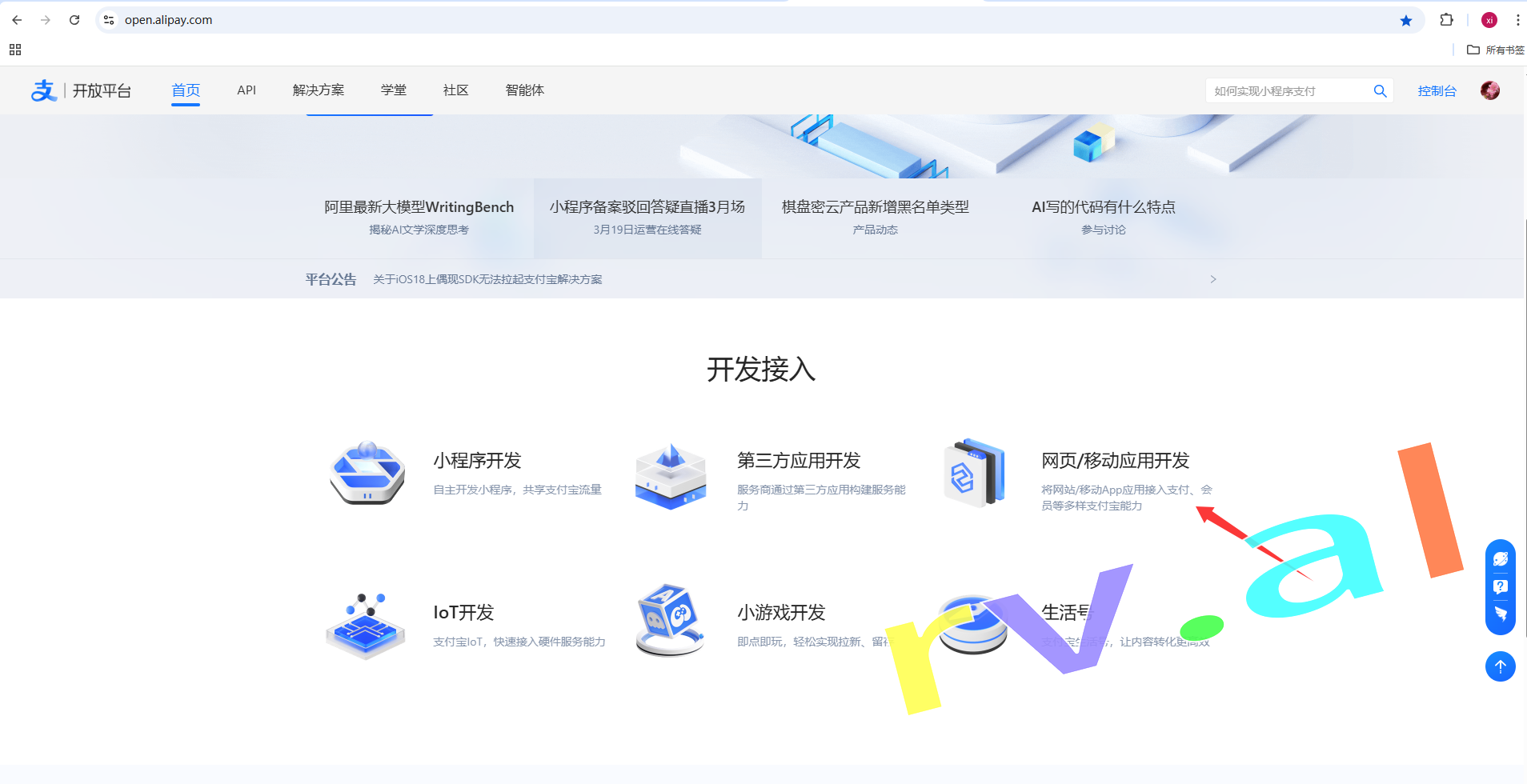Image resolution: width=1527 pixels, height=784 pixels.
Task: Open the 解决方案 navigation menu
Action: coord(319,90)
